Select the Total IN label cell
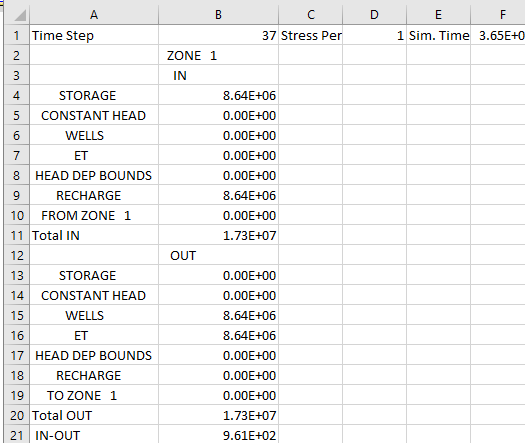This screenshot has width=525, height=443. pos(94,235)
